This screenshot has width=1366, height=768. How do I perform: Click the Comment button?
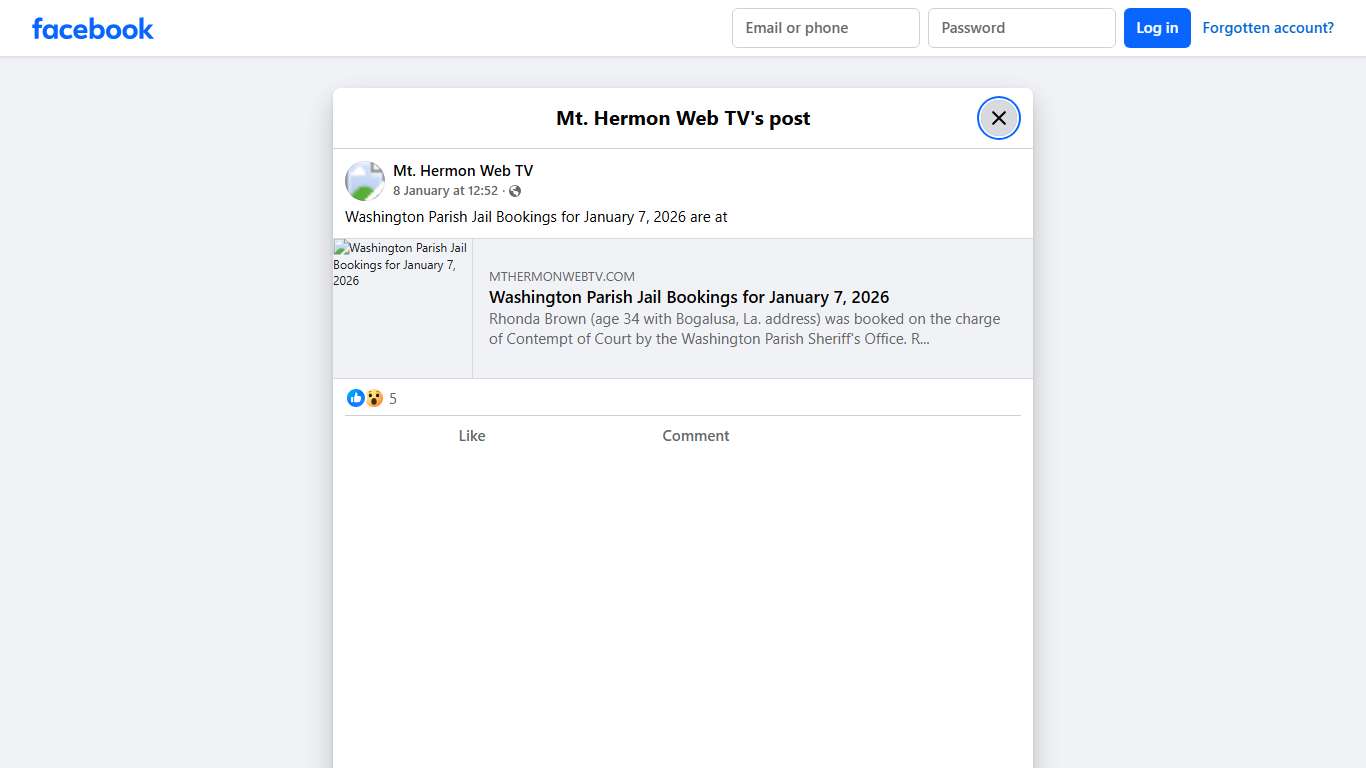[695, 436]
